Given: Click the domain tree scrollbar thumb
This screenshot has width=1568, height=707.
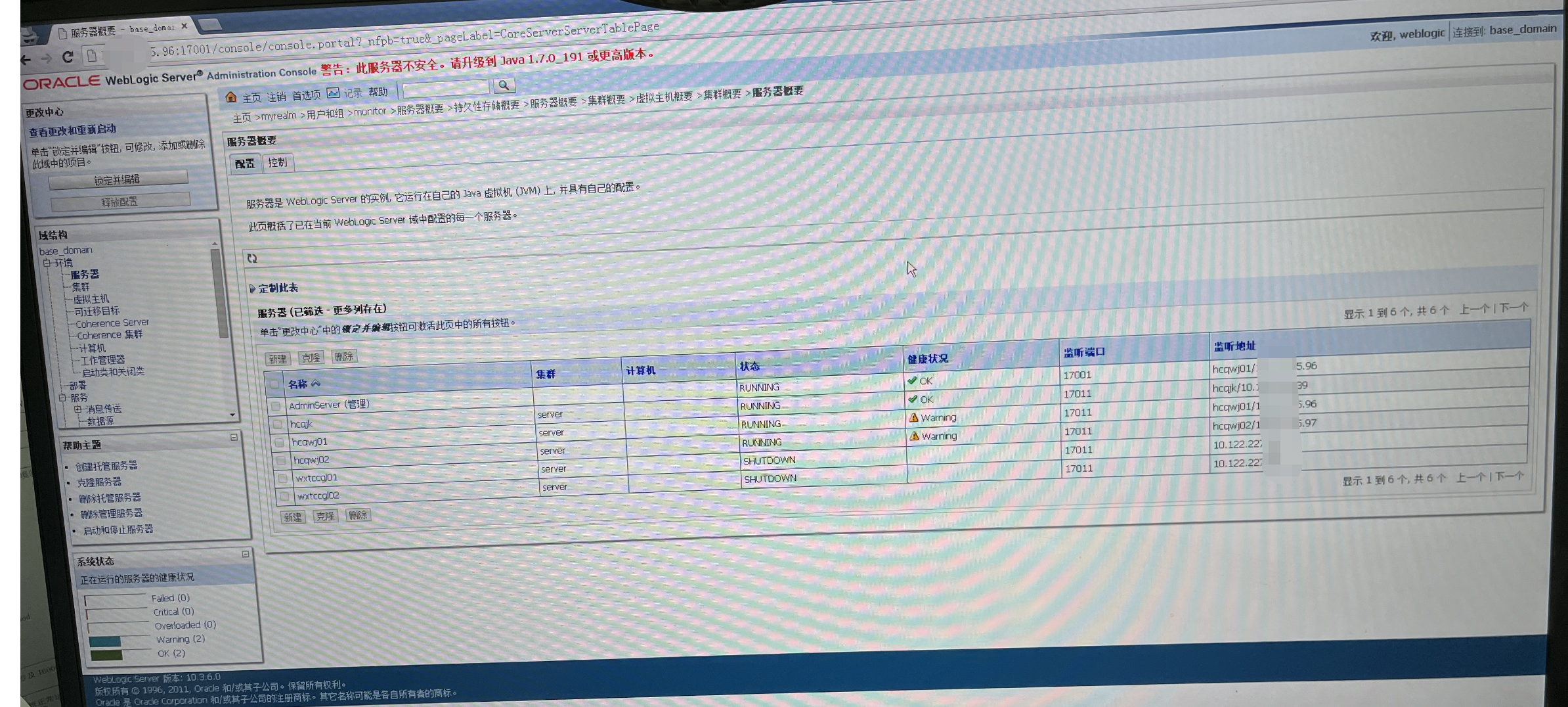Looking at the screenshot, I should [220, 294].
